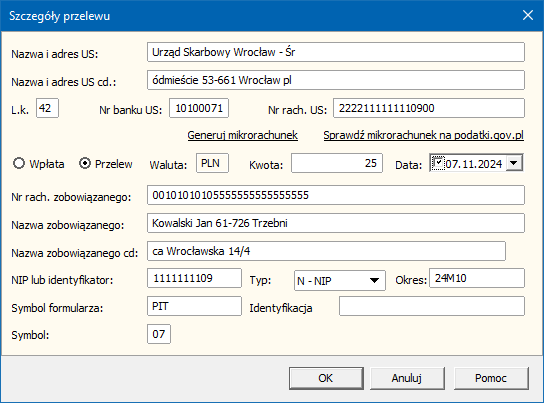544x403 pixels.
Task: Click the empty Identyfikacja field
Action: (432, 306)
